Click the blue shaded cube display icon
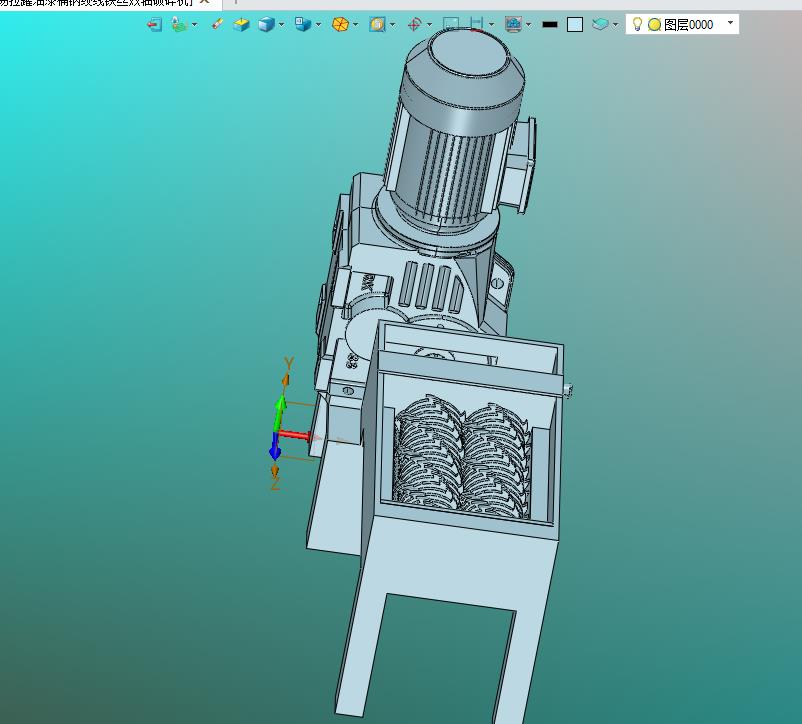Viewport: 802px width, 724px height. 266,25
